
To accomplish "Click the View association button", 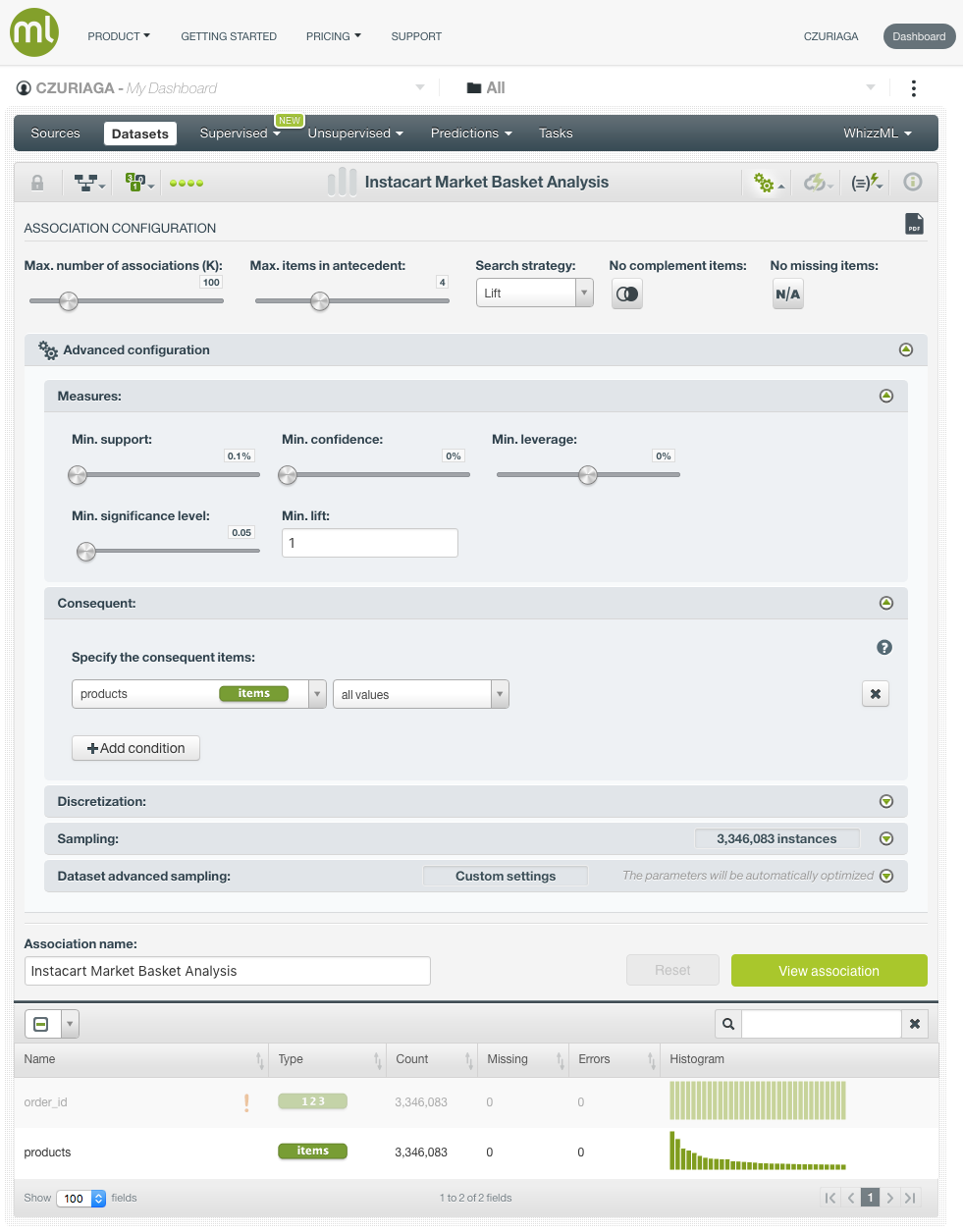I will pyautogui.click(x=829, y=970).
